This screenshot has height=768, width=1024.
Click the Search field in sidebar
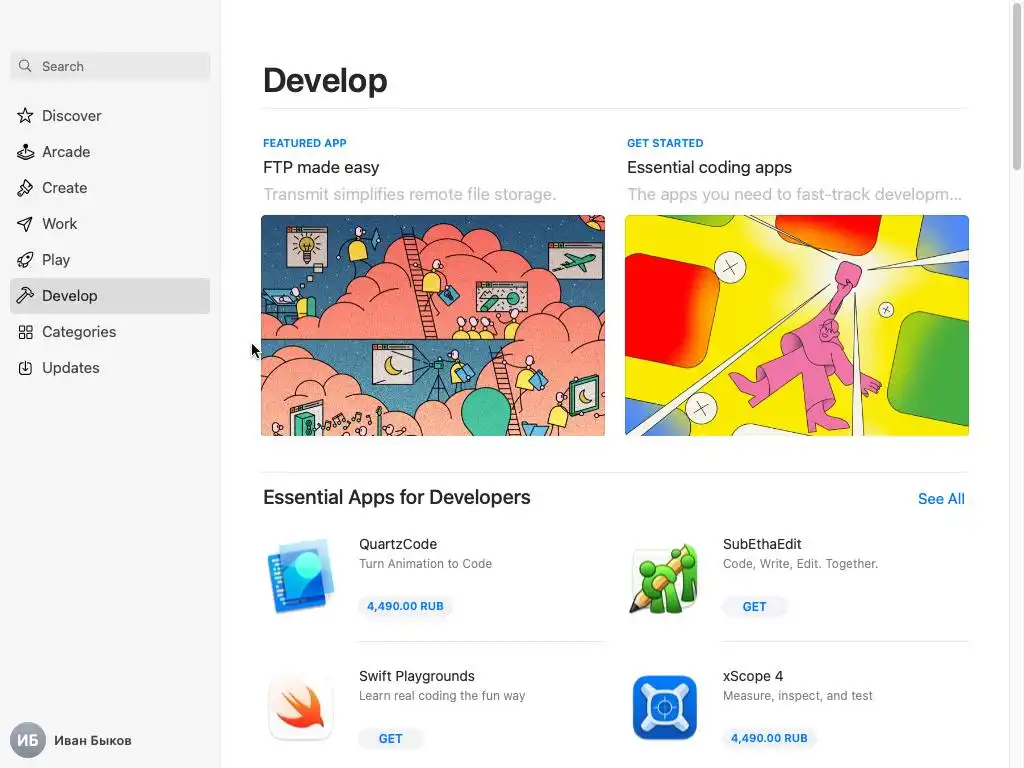[x=110, y=66]
